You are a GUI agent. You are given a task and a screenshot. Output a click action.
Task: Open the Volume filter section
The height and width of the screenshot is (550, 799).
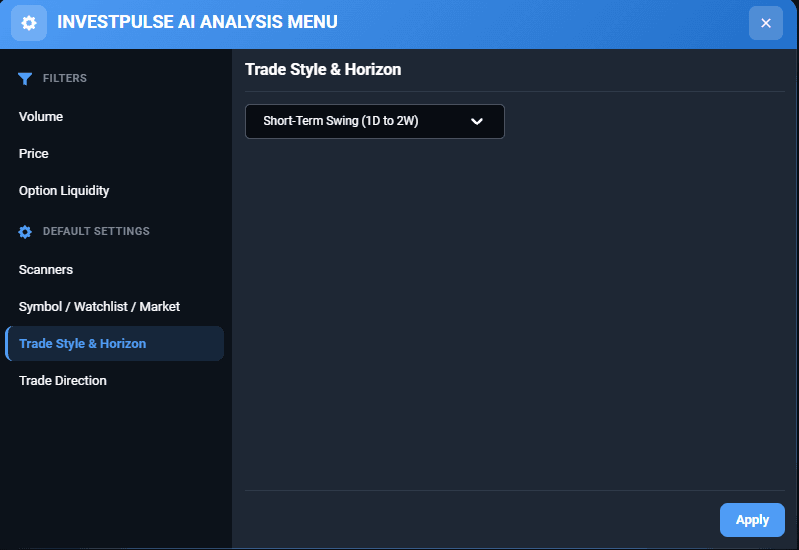click(x=114, y=117)
